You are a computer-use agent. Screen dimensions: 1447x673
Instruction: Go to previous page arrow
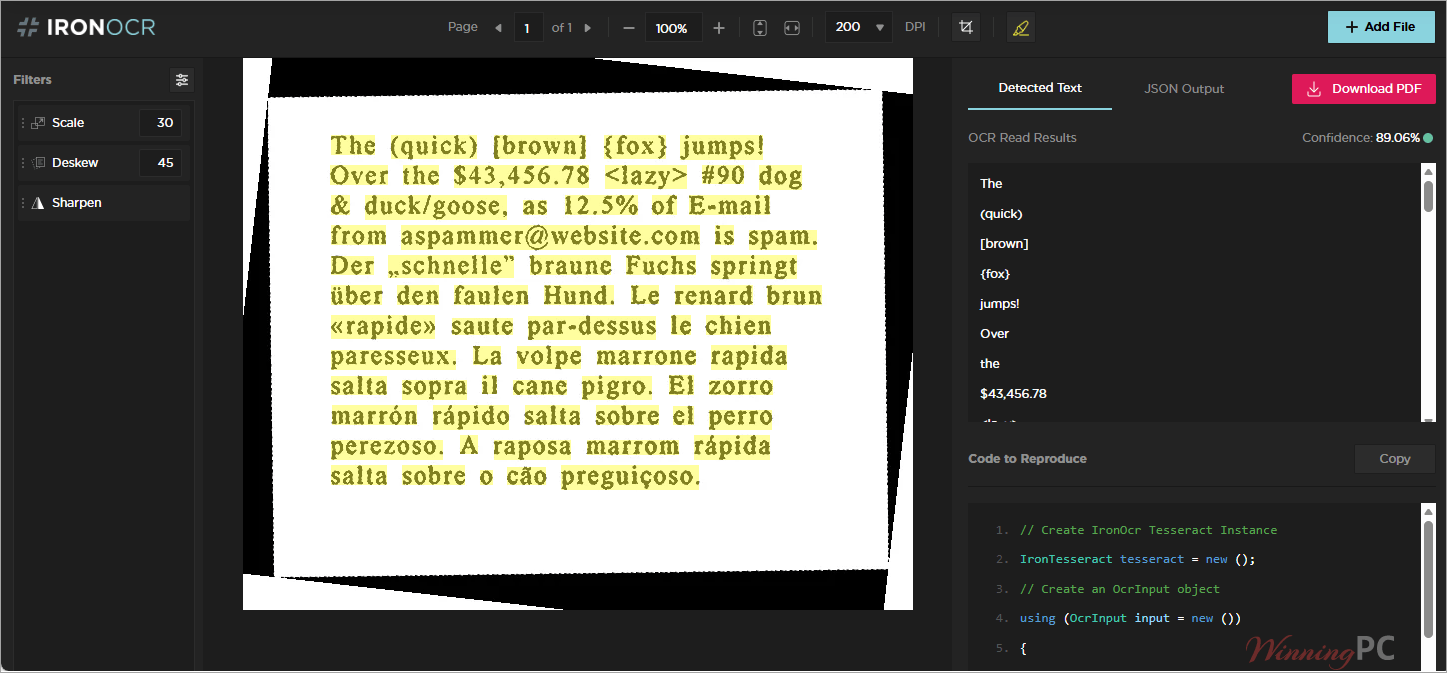tap(498, 28)
